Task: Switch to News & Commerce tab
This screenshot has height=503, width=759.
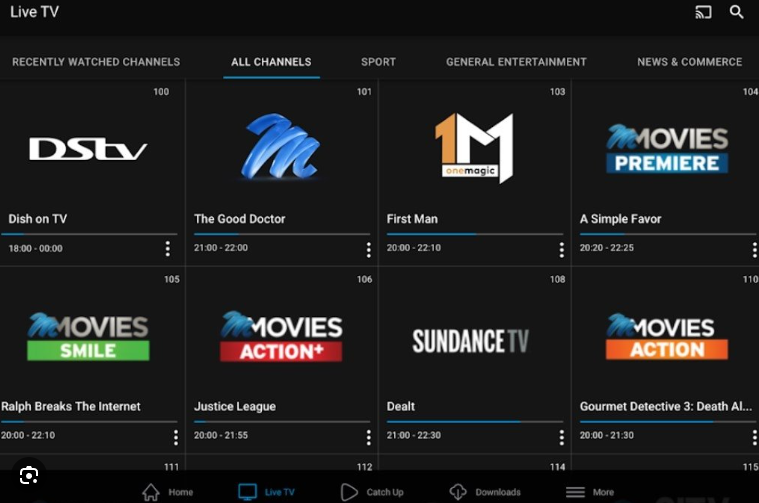Action: pos(689,62)
